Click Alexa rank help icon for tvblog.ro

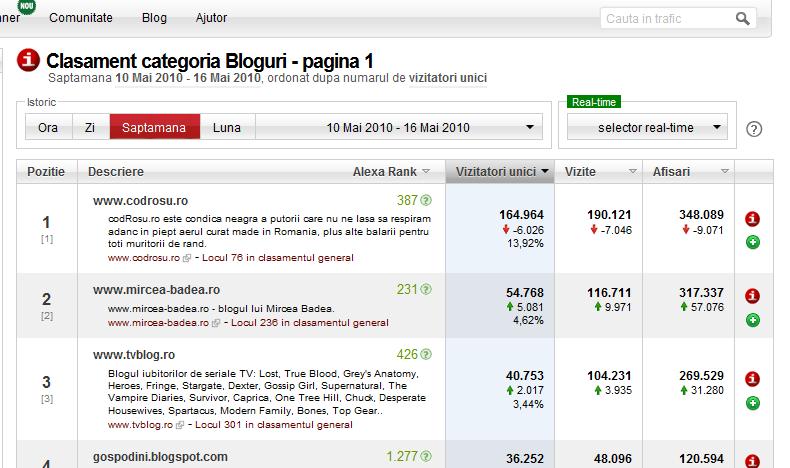[x=426, y=354]
